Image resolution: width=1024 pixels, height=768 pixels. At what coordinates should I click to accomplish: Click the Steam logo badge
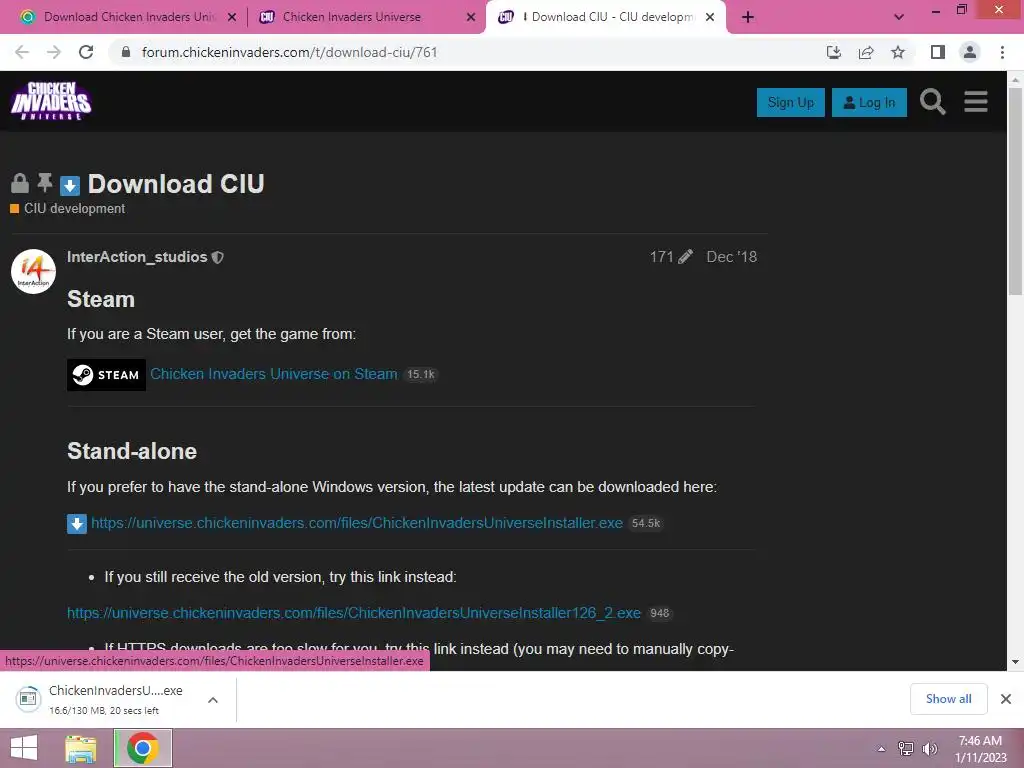[106, 375]
